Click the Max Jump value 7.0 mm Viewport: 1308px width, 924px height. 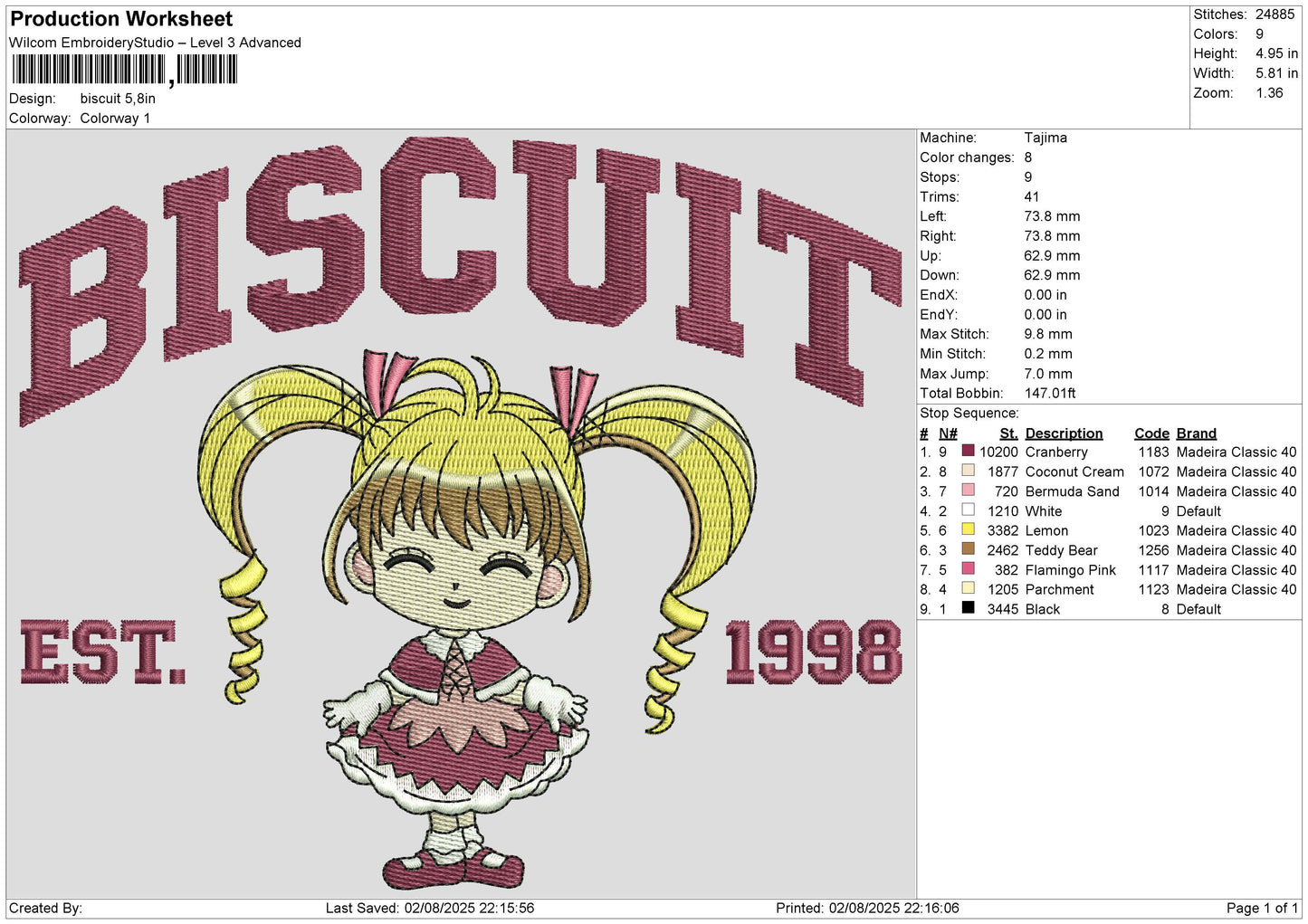[1048, 374]
